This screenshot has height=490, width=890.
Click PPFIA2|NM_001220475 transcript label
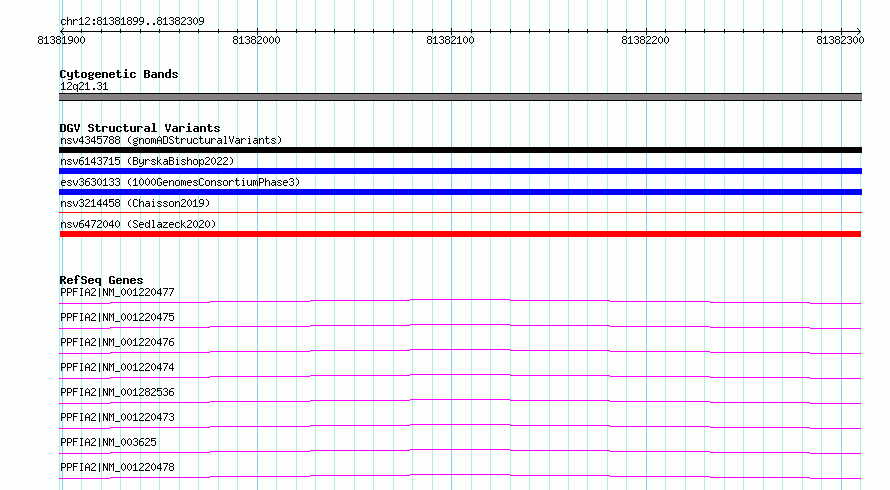click(117, 317)
